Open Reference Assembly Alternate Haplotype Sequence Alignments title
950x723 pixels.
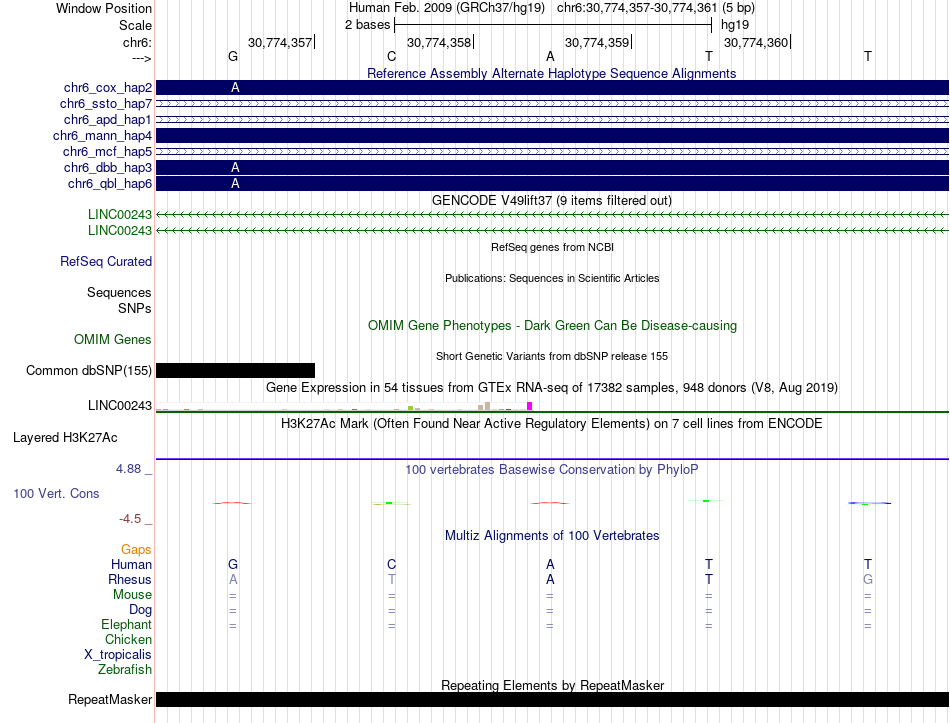[551, 73]
